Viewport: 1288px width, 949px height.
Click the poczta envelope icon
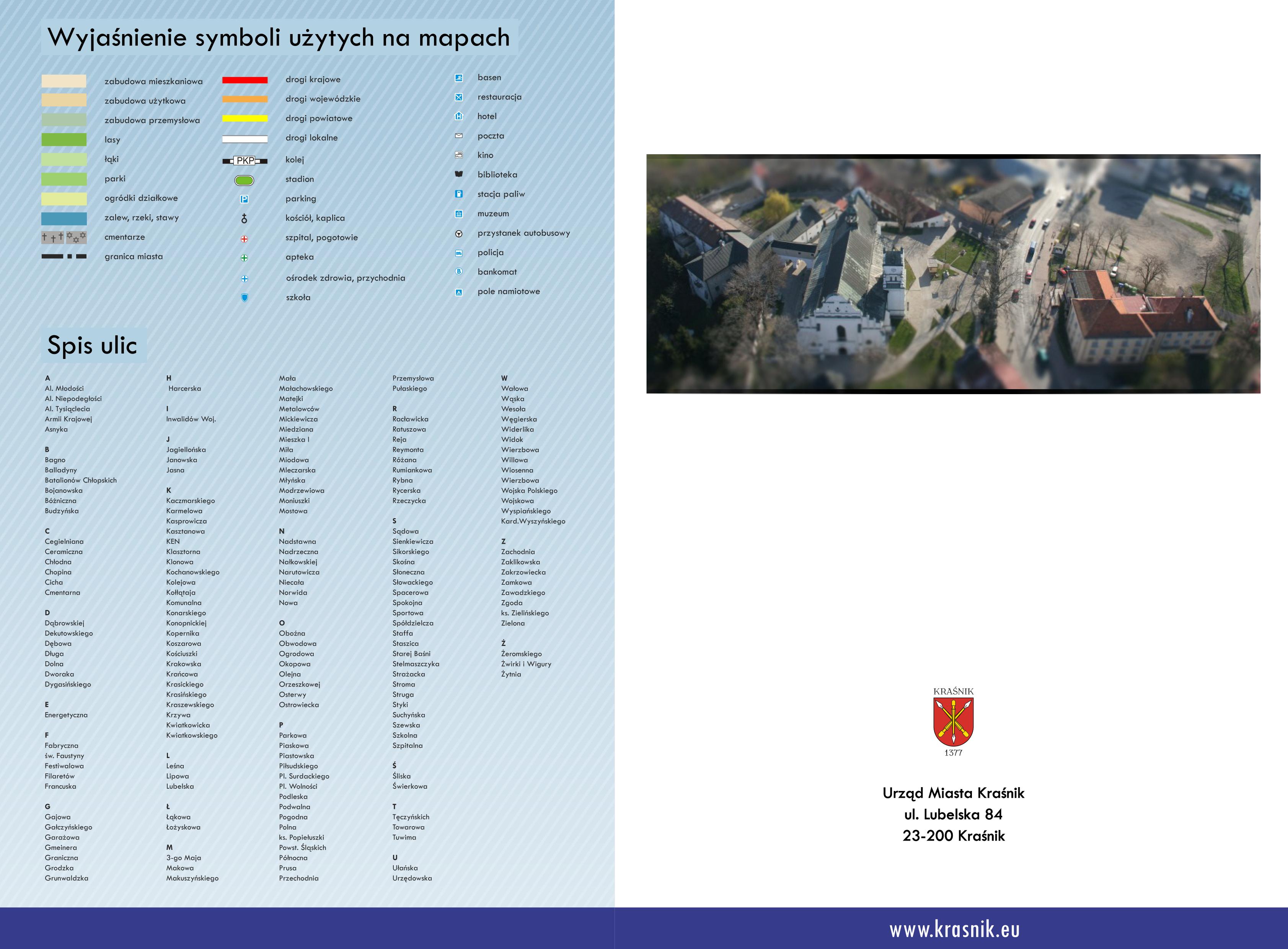(458, 135)
